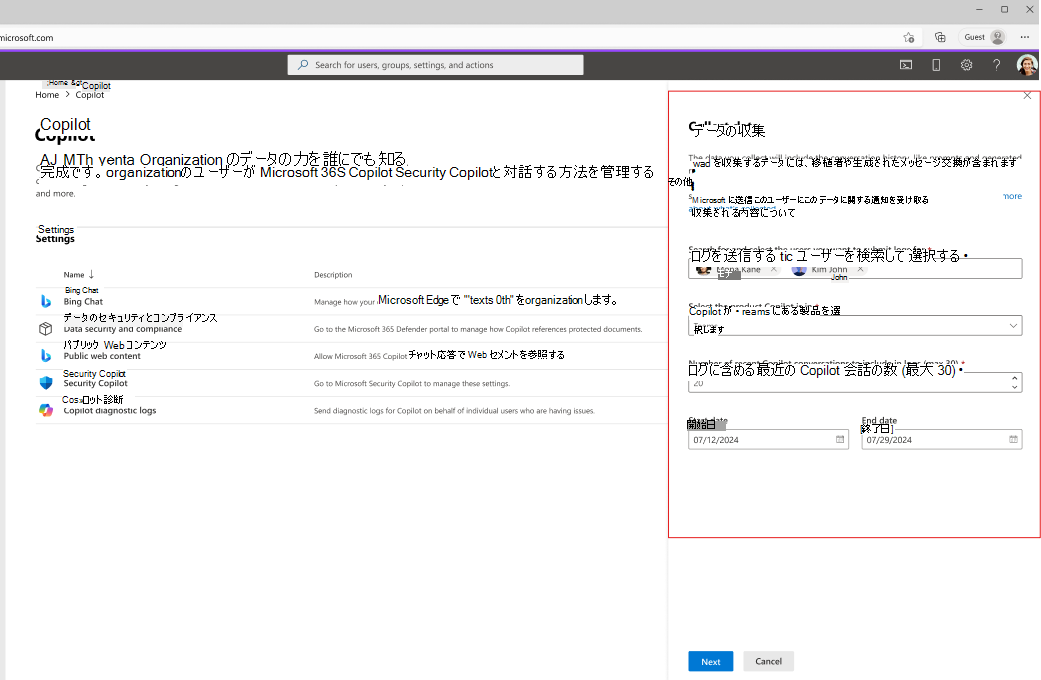Screen dimensions: 1041x680
Task: Click the Copilot diagnostic logs icon
Action: (46, 410)
